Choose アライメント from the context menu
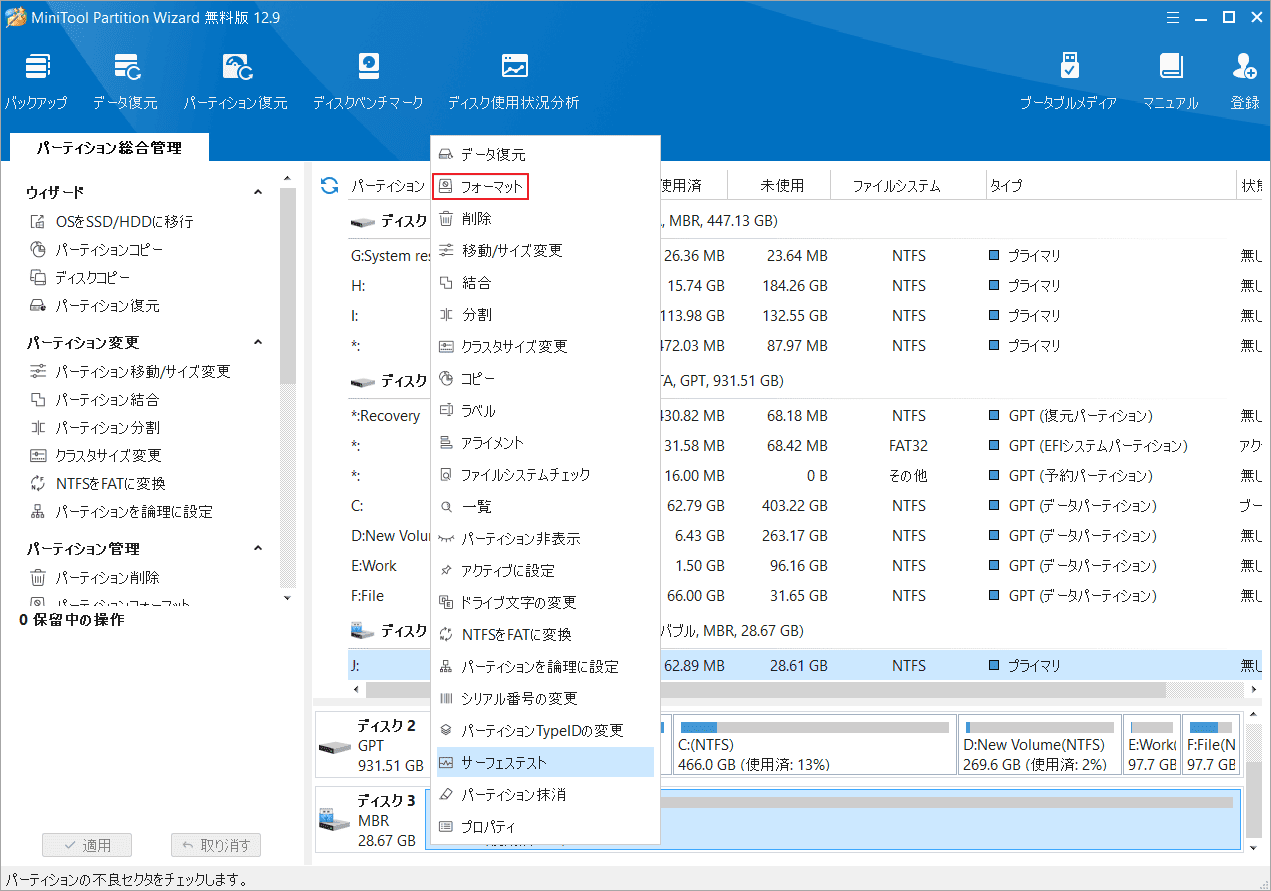 point(545,442)
